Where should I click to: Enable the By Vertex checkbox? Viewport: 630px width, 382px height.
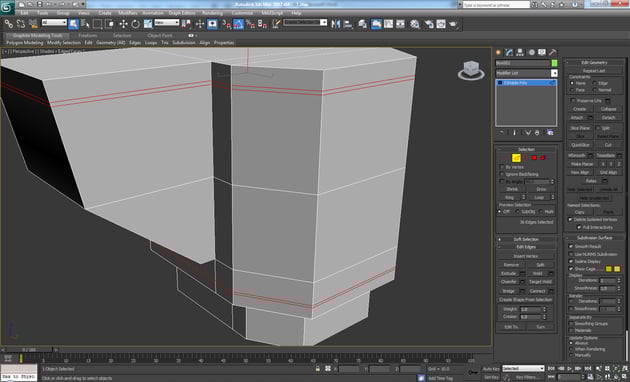(x=502, y=167)
